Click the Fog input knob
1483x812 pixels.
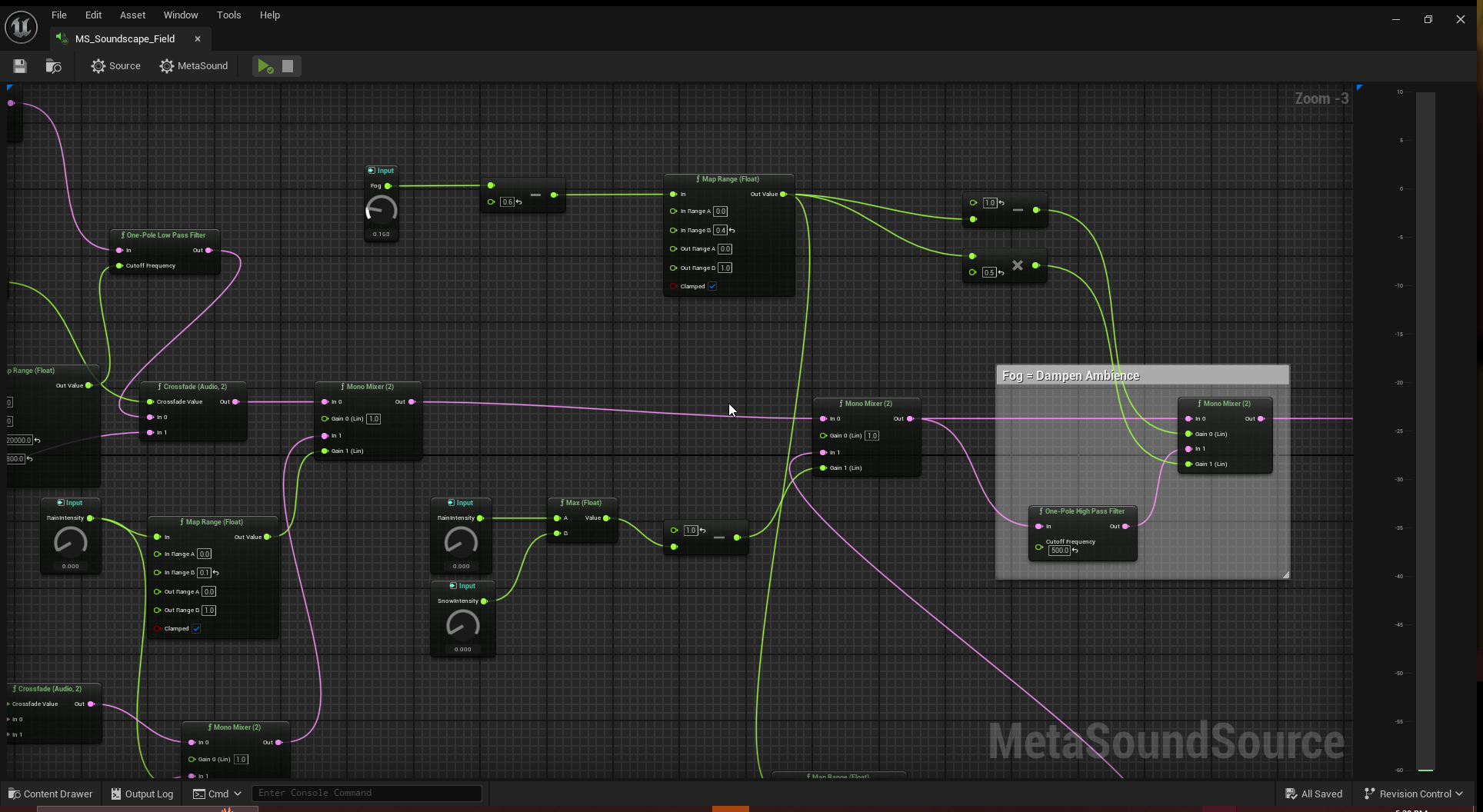(381, 210)
